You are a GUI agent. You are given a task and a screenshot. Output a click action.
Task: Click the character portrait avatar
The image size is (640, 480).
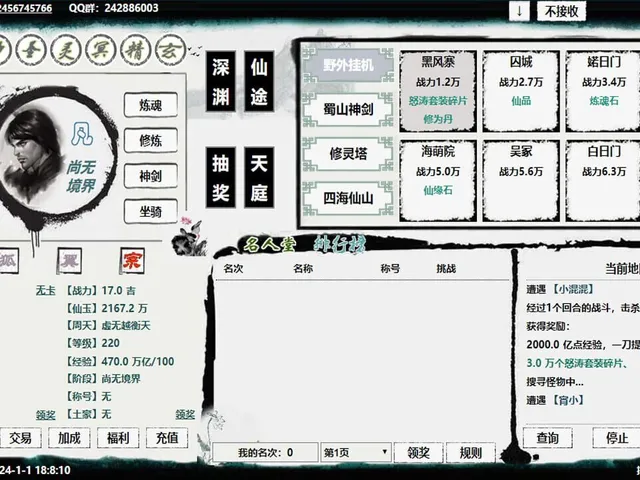pos(33,155)
